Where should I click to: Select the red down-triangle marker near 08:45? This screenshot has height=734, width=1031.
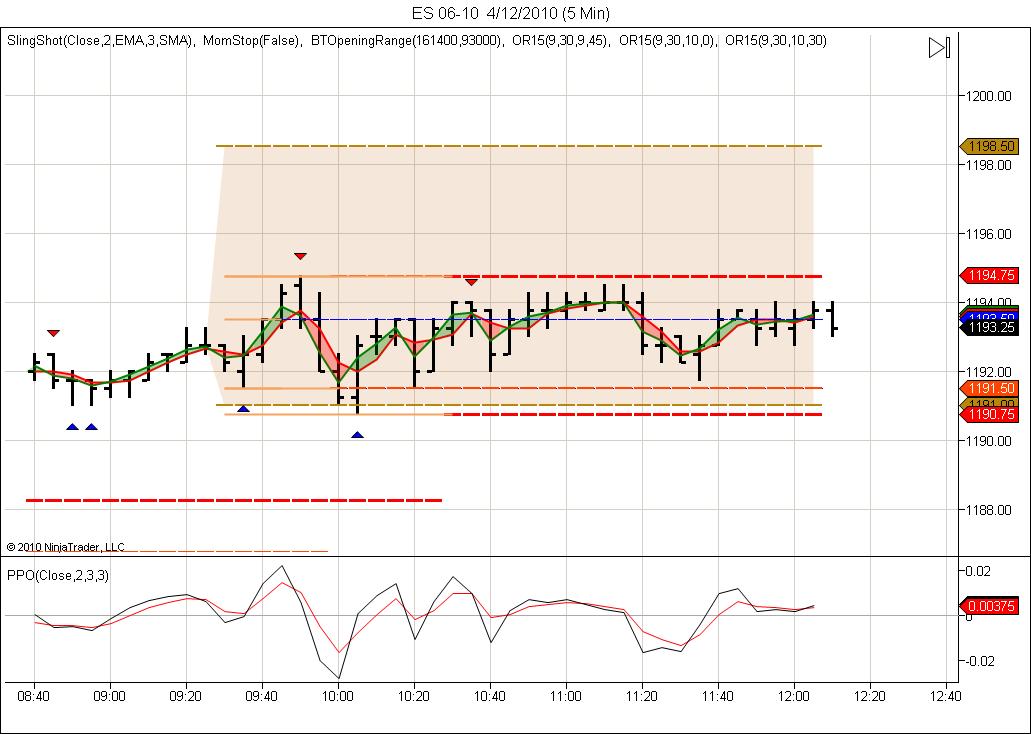pyautogui.click(x=53, y=333)
